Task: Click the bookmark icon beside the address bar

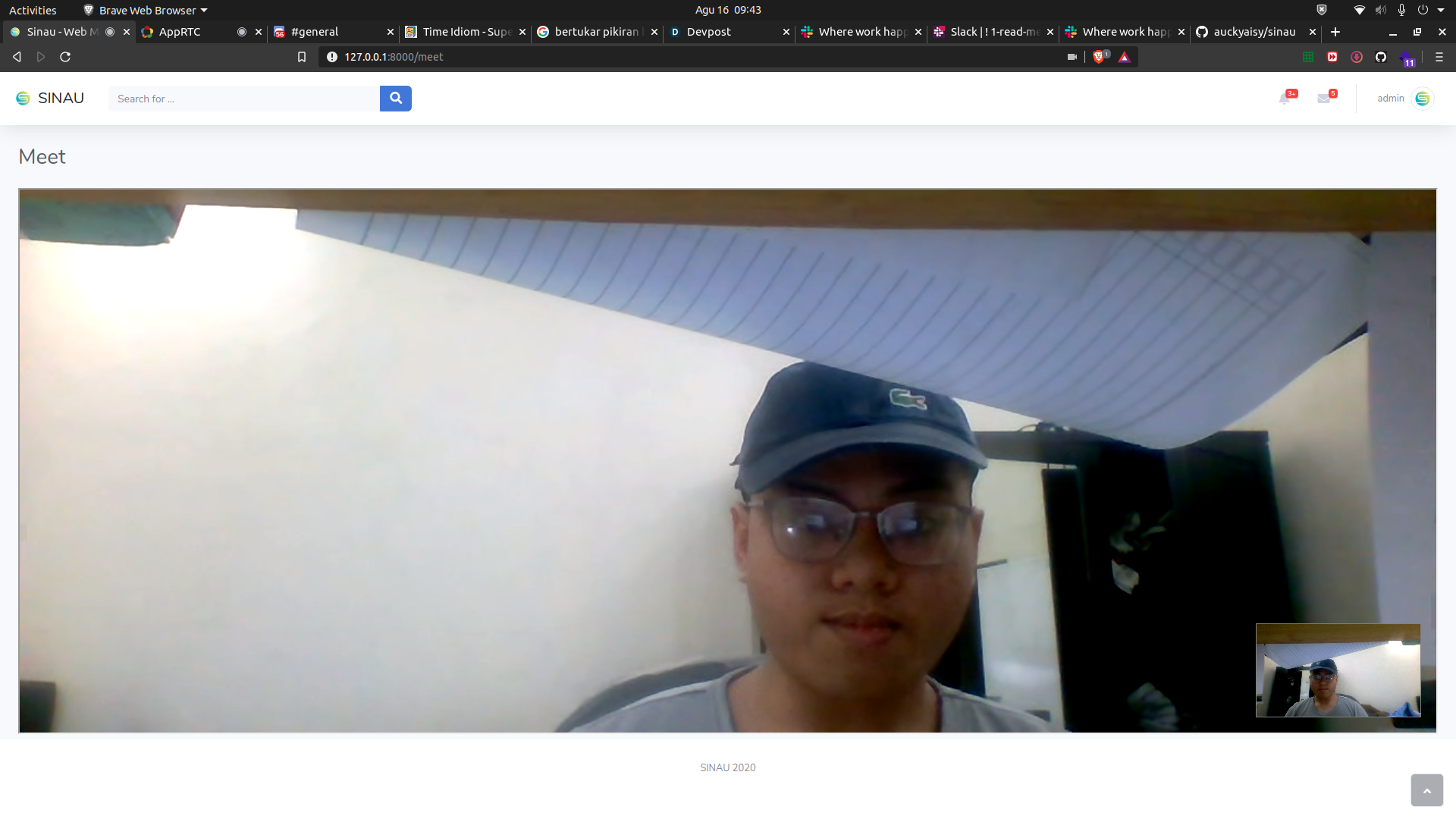Action: click(302, 57)
